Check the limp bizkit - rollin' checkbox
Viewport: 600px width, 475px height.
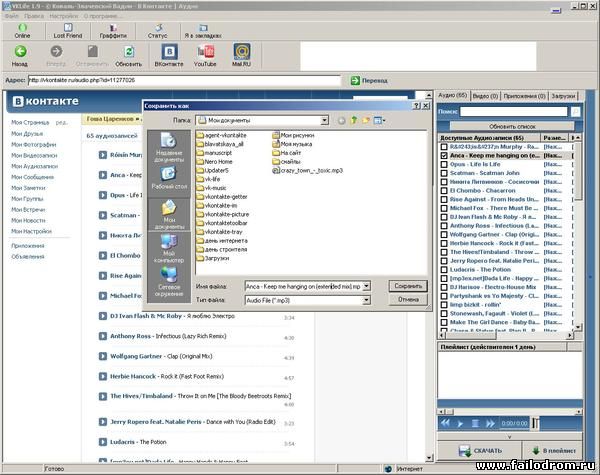pos(444,305)
